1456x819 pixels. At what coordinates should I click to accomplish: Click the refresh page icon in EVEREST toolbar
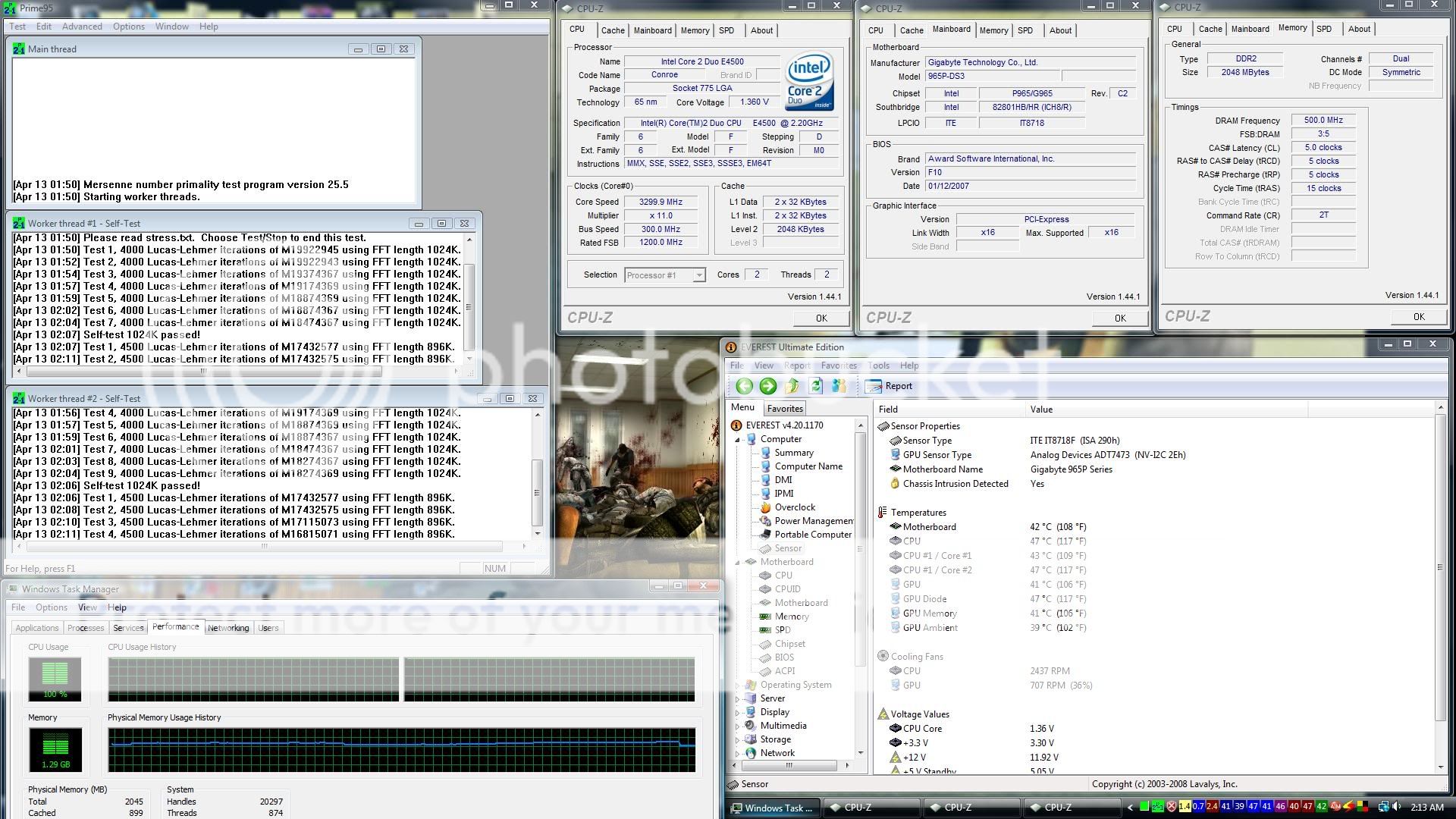817,386
